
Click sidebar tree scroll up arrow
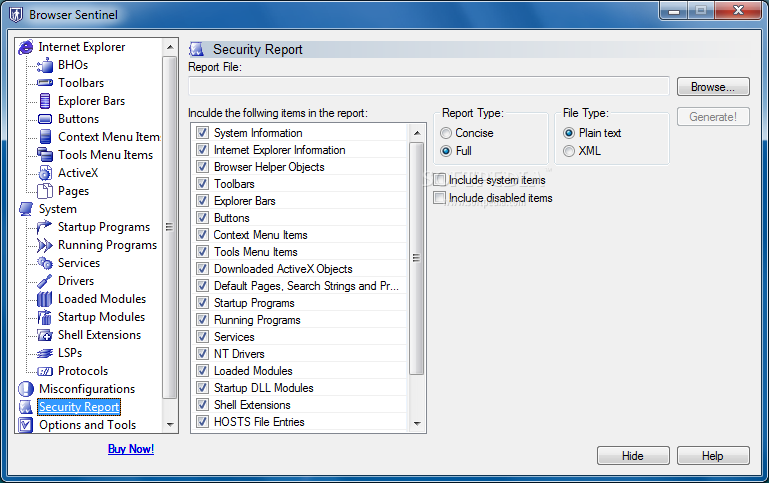point(170,47)
